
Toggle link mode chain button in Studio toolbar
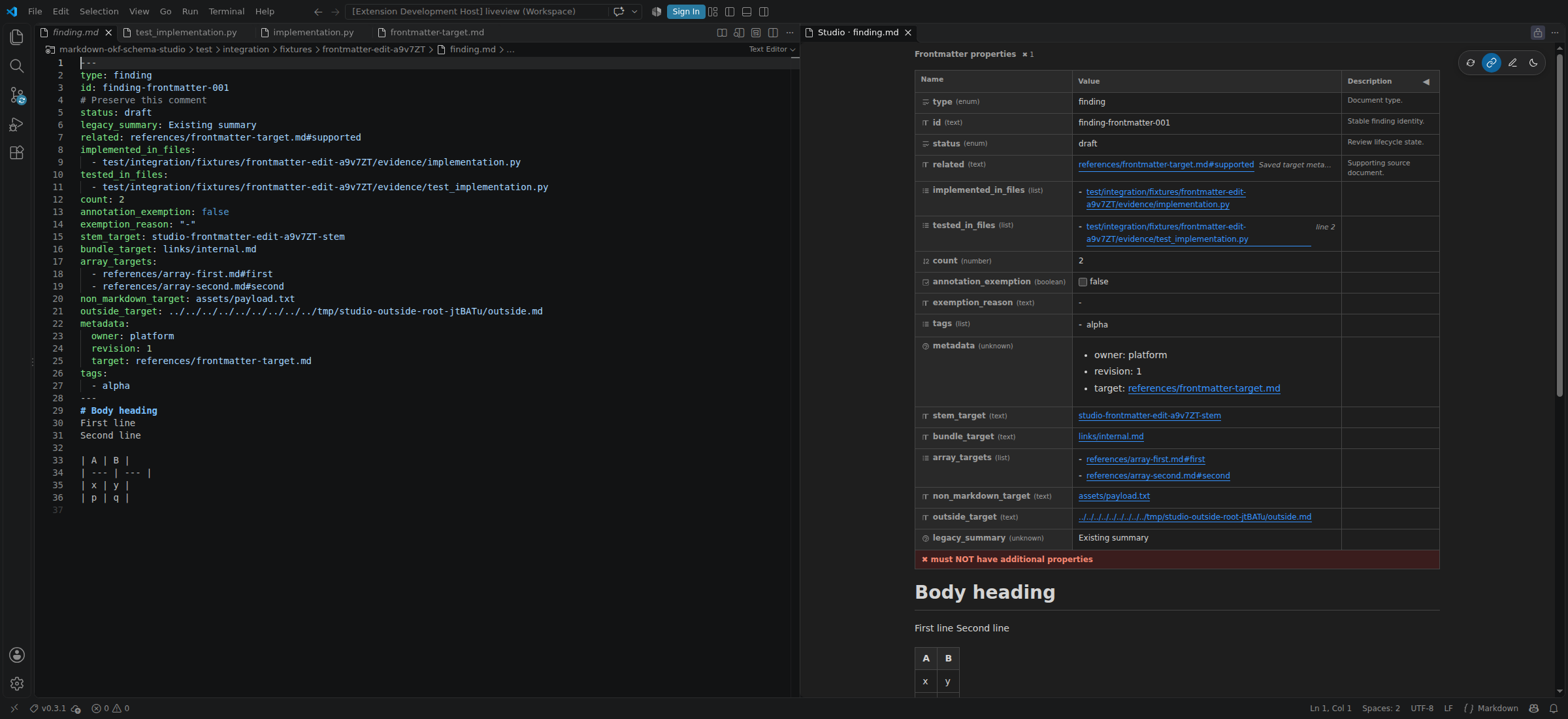coord(1492,63)
